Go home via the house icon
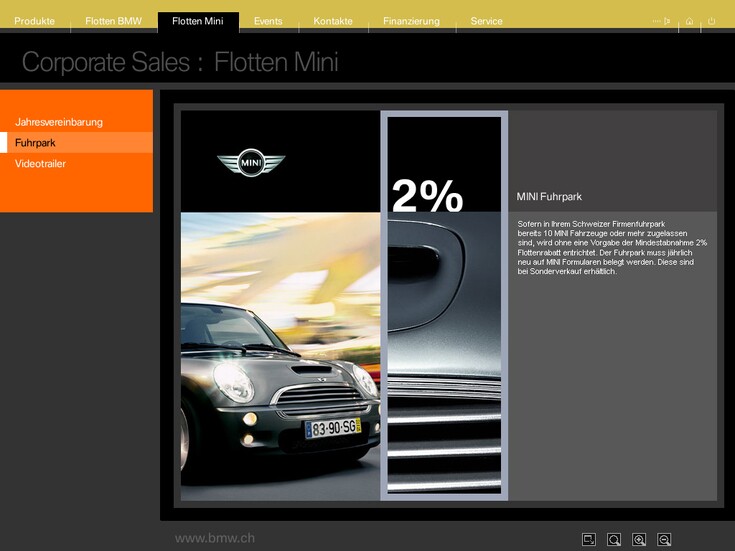The width and height of the screenshot is (735, 551). (x=689, y=21)
